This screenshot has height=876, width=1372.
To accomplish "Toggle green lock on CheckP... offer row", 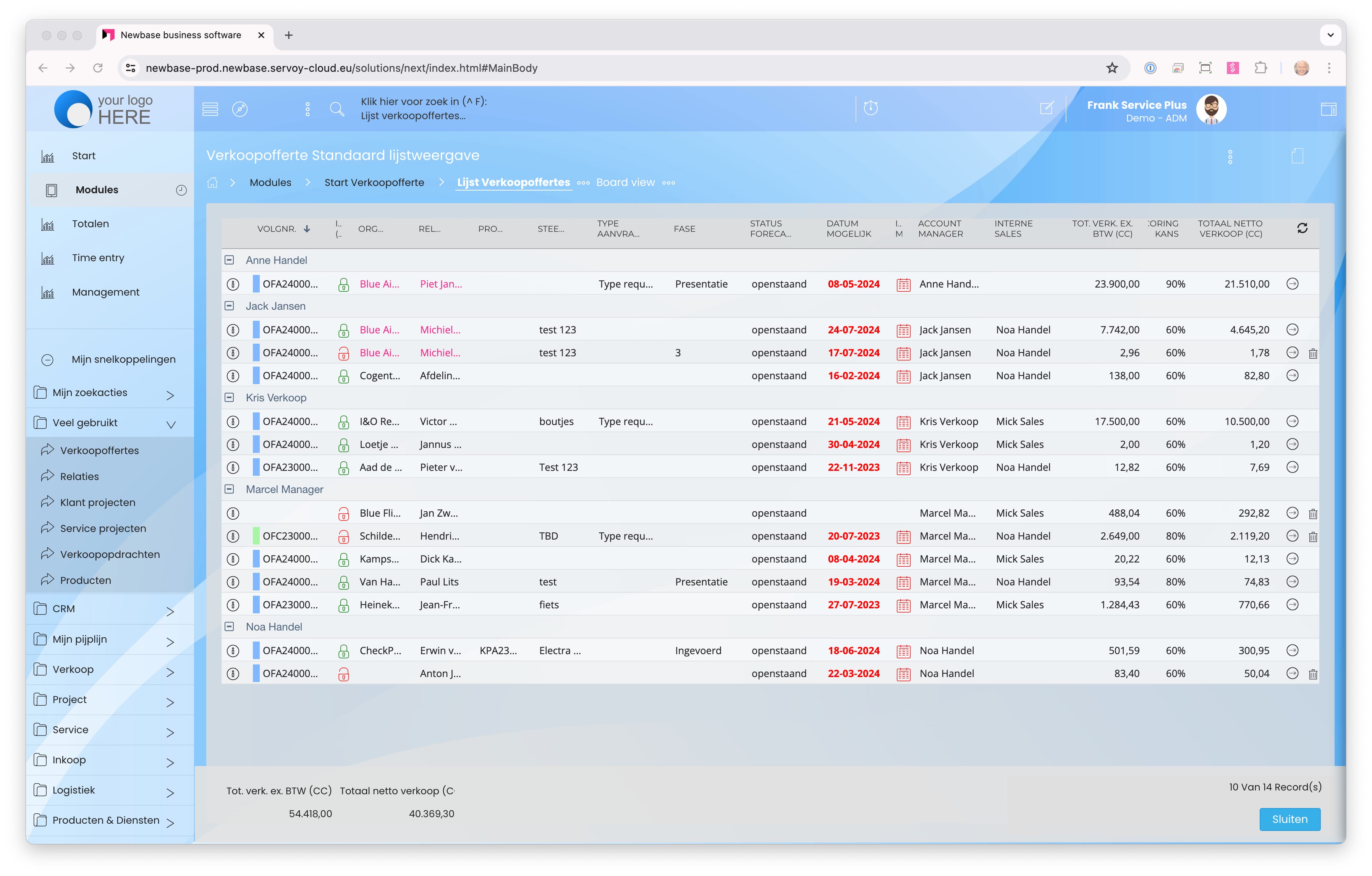I will point(343,651).
